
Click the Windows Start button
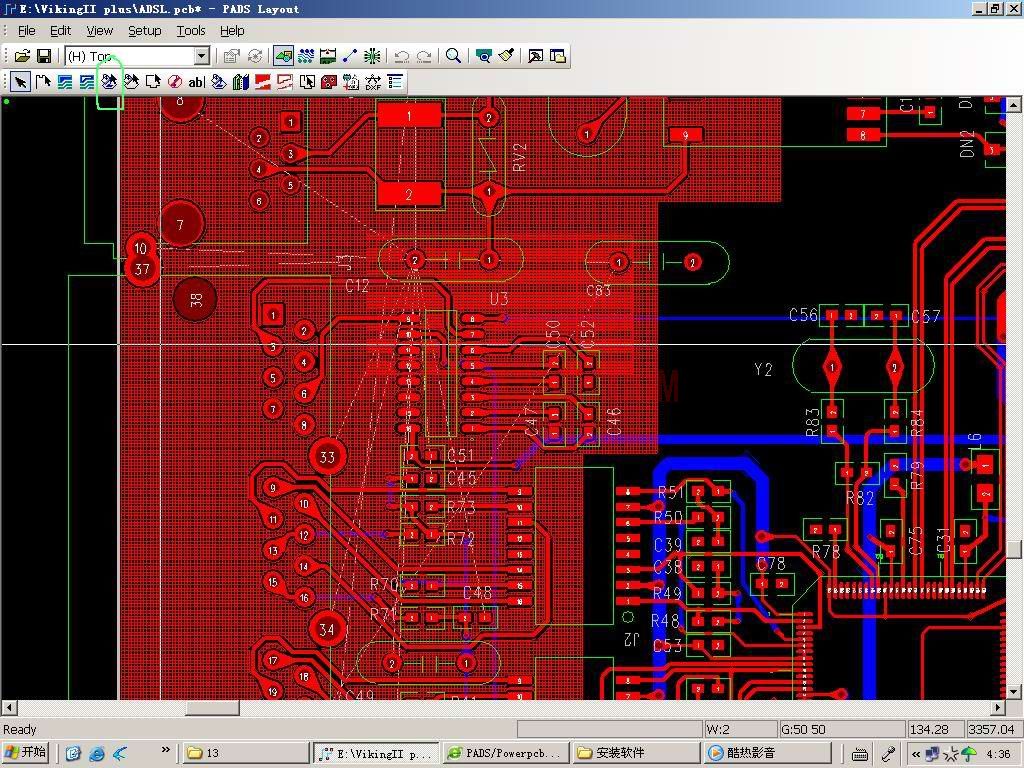(x=27, y=753)
